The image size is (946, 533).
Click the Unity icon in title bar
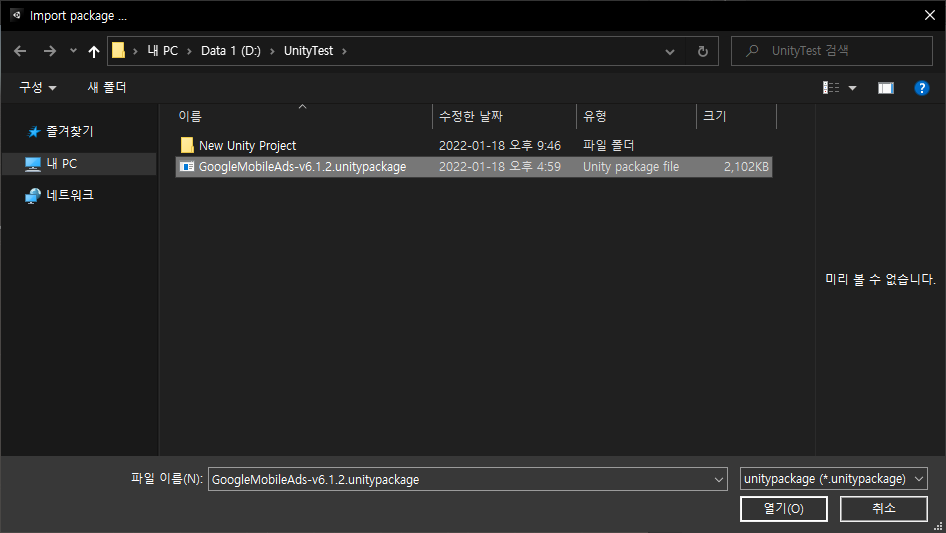pos(16,15)
